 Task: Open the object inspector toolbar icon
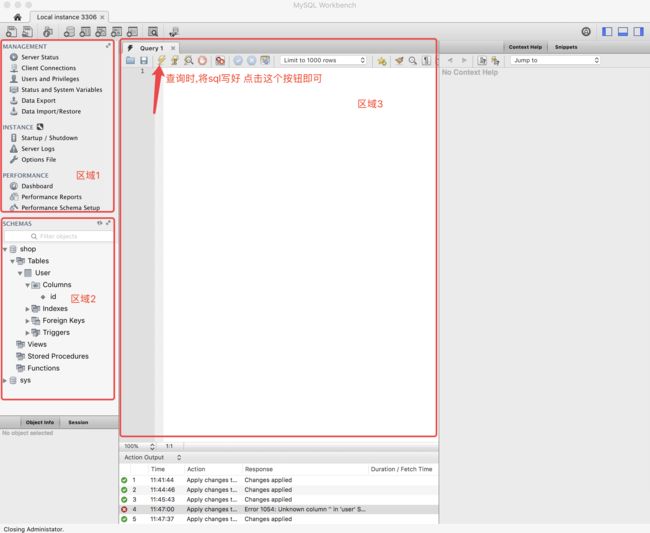(48, 31)
